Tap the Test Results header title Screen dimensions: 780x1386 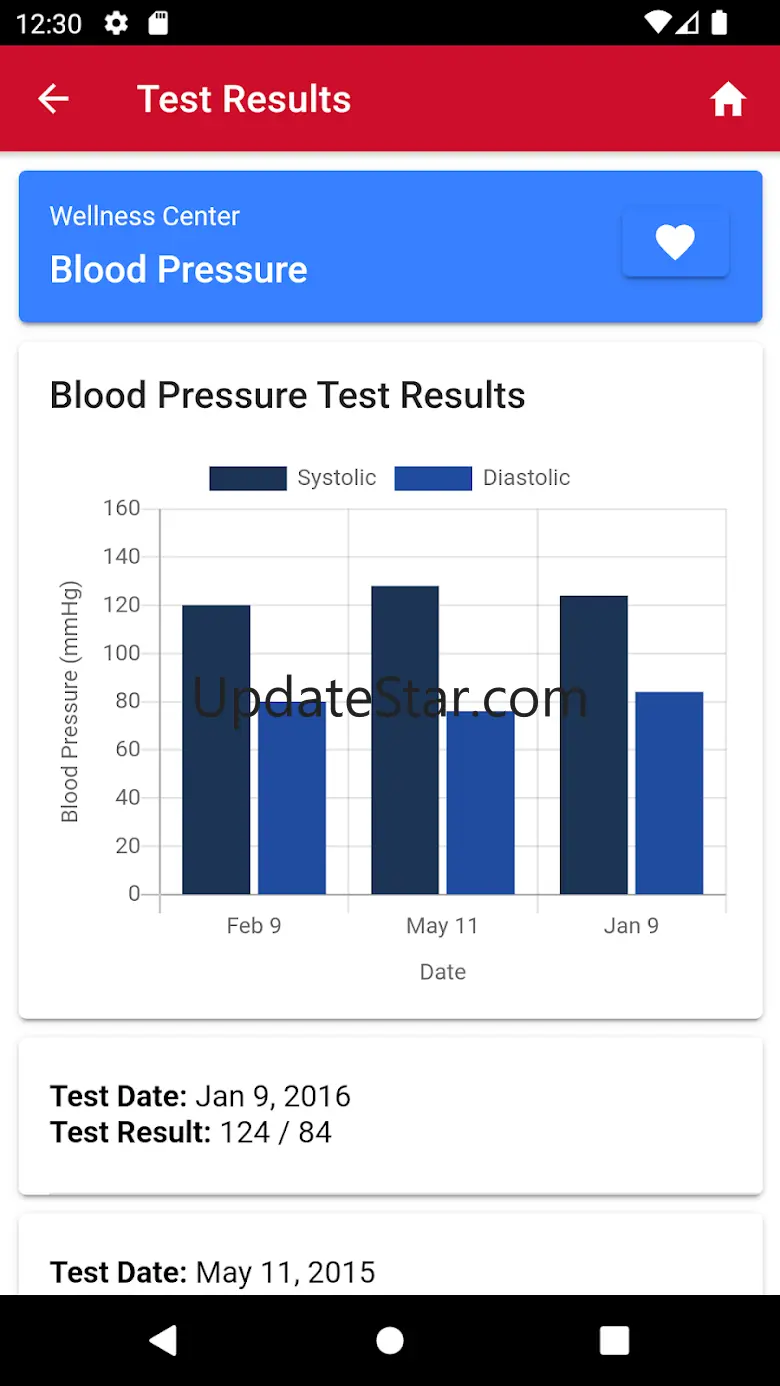click(x=244, y=99)
